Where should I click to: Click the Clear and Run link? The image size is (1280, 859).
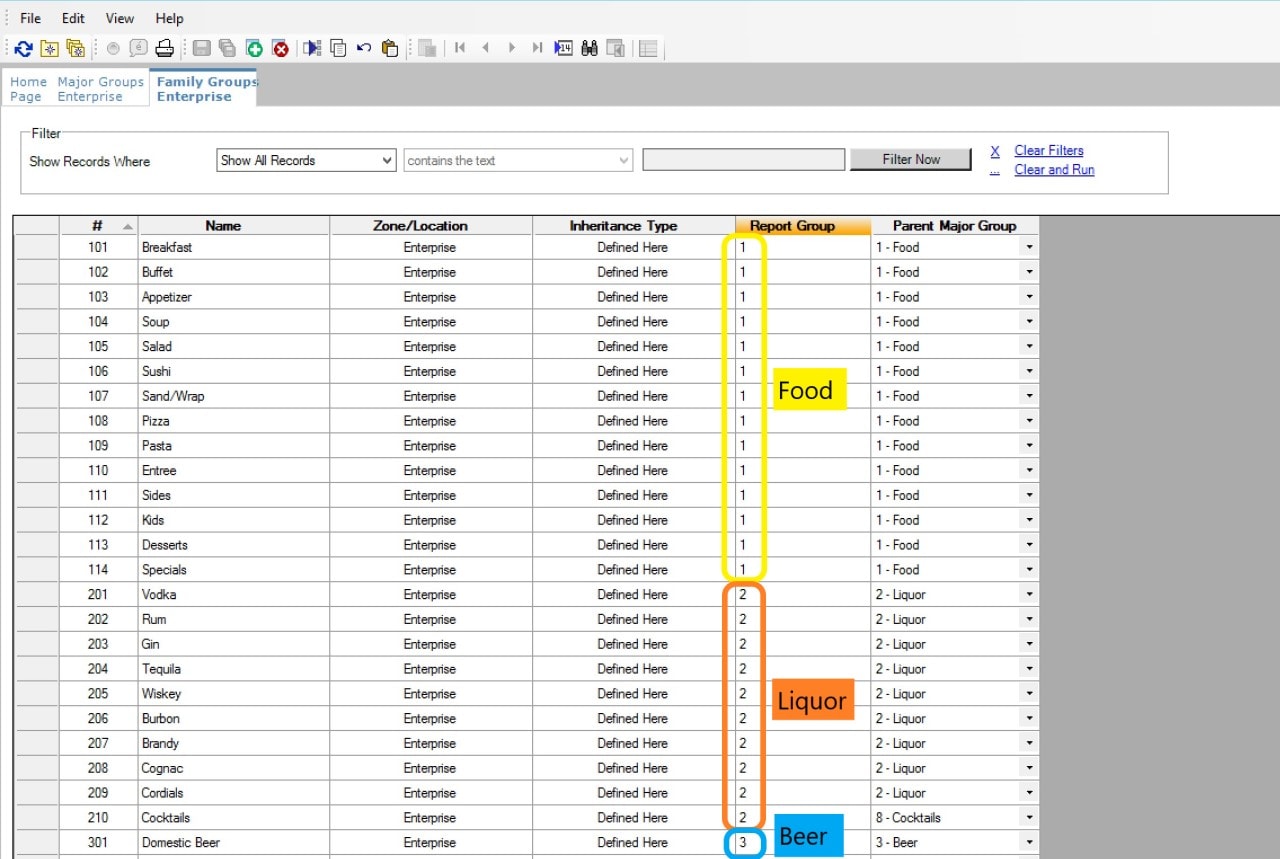pos(1054,170)
